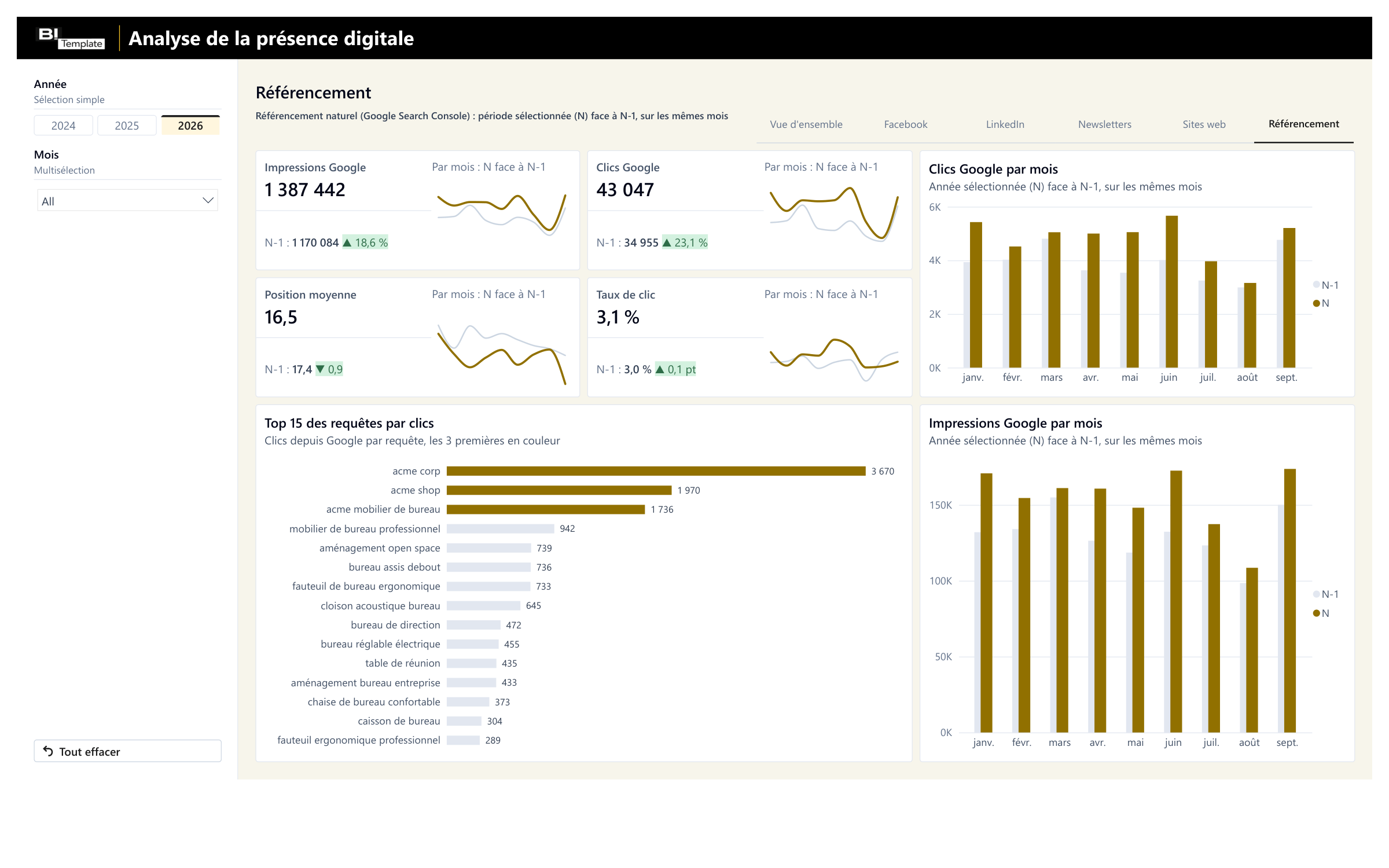
Task: Click the acme shop bar
Action: [559, 490]
